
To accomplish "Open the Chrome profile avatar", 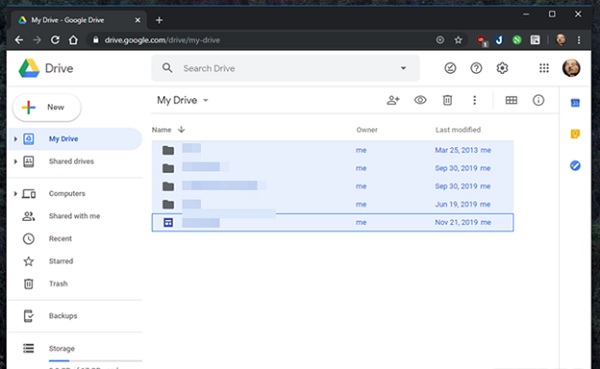I will [561, 40].
